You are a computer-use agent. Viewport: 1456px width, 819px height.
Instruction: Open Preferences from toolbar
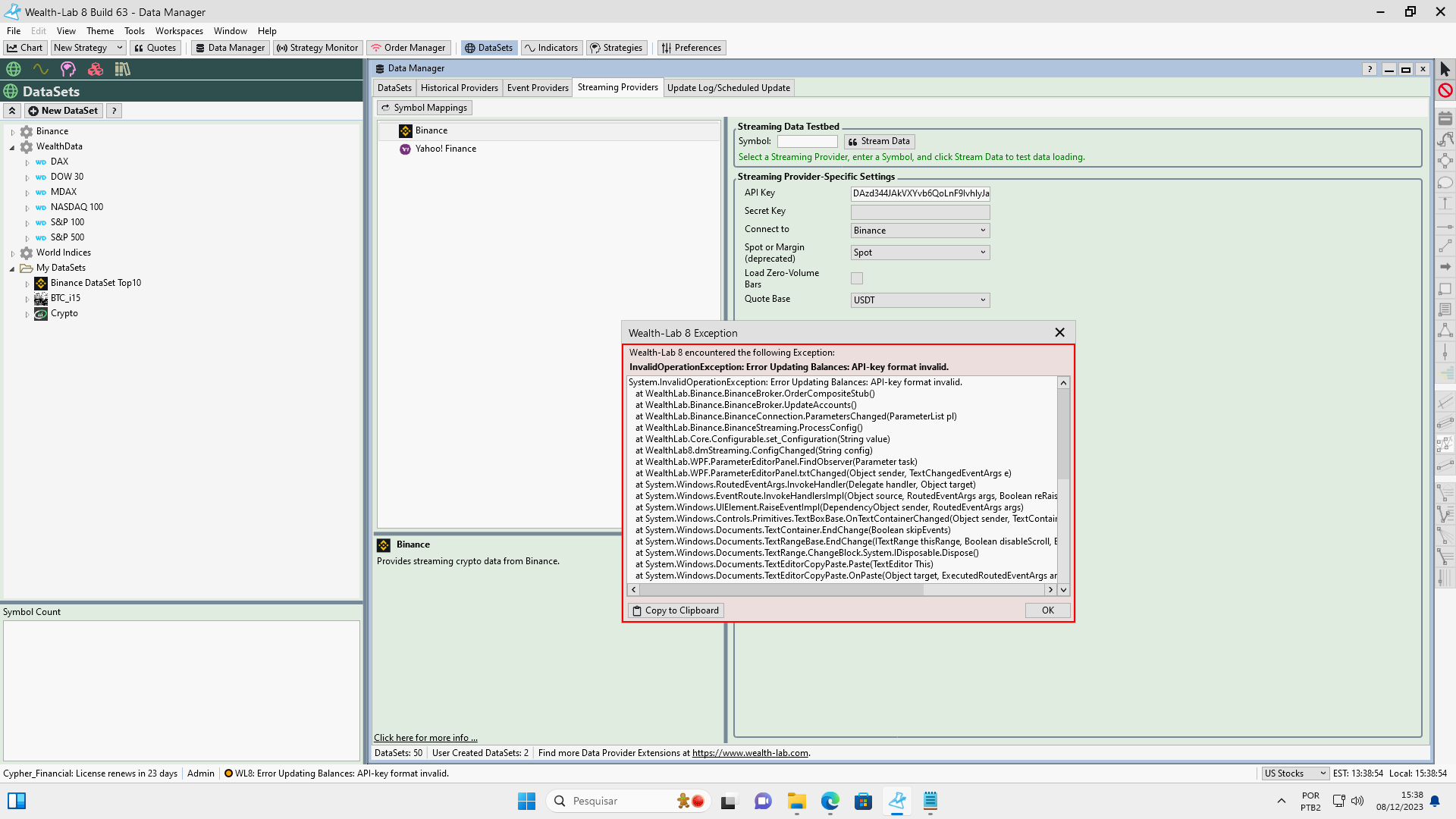(691, 48)
